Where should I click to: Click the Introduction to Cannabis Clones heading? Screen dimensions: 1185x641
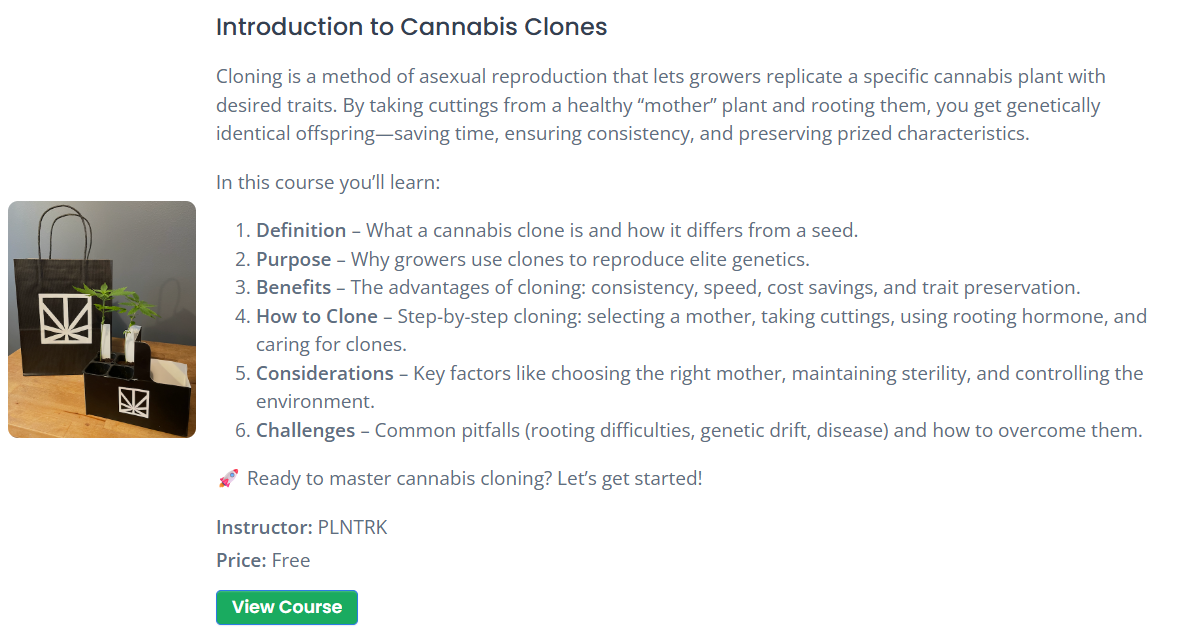[411, 26]
